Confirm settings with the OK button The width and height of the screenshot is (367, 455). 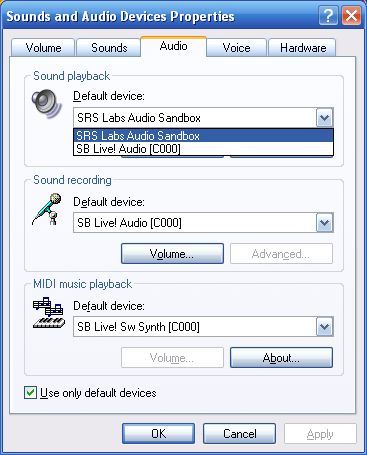click(x=158, y=434)
